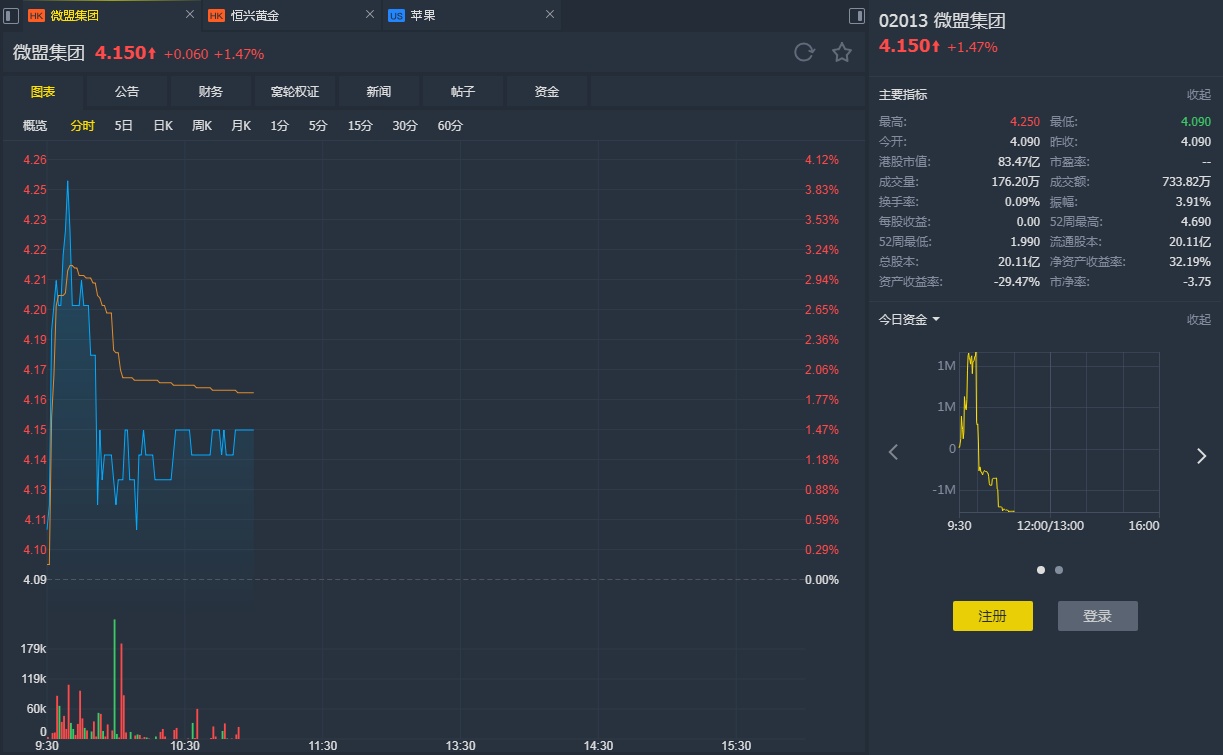Select the first carousel page dot
This screenshot has width=1223, height=755.
point(1041,570)
